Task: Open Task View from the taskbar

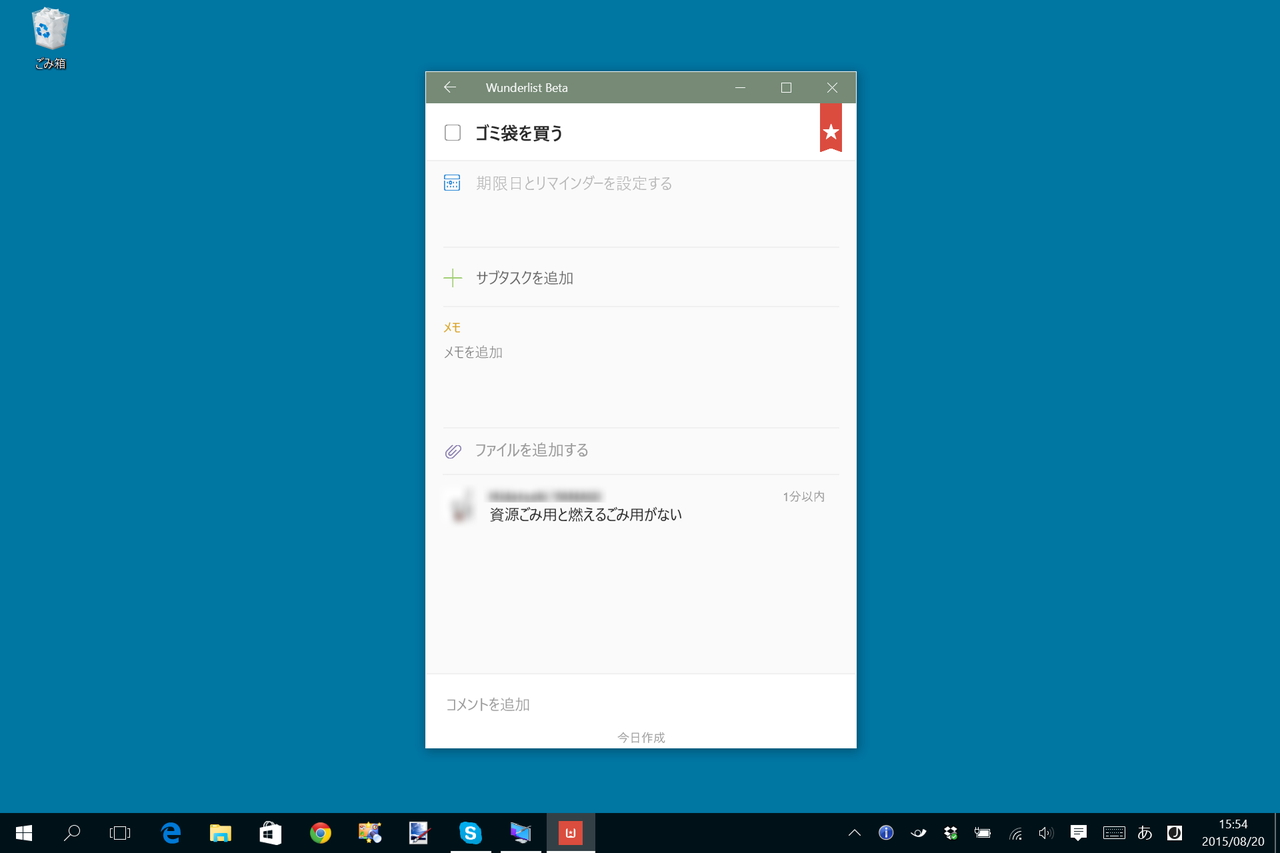Action: pyautogui.click(x=120, y=833)
